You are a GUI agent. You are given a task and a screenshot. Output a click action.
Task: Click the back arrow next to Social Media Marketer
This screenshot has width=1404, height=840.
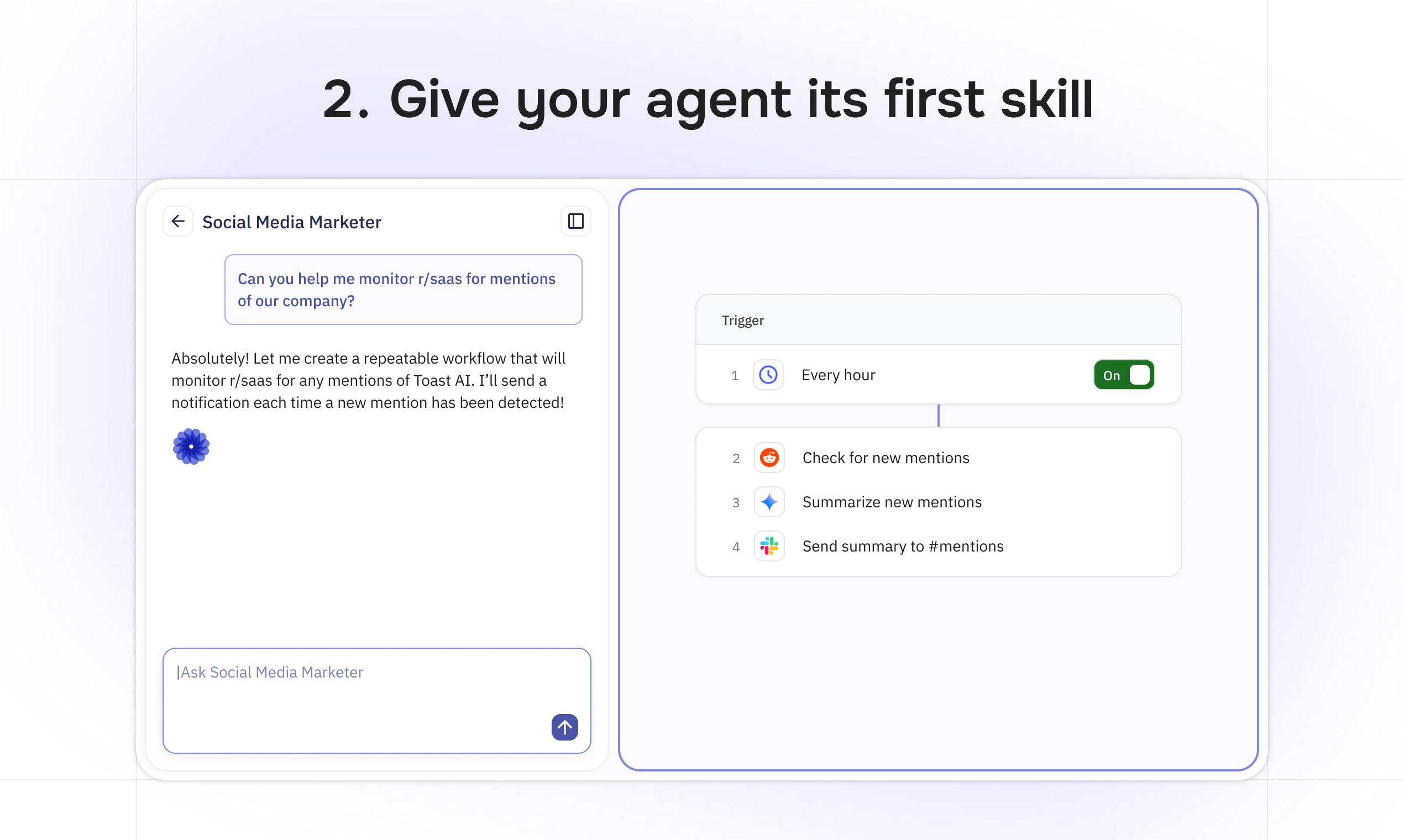point(178,221)
